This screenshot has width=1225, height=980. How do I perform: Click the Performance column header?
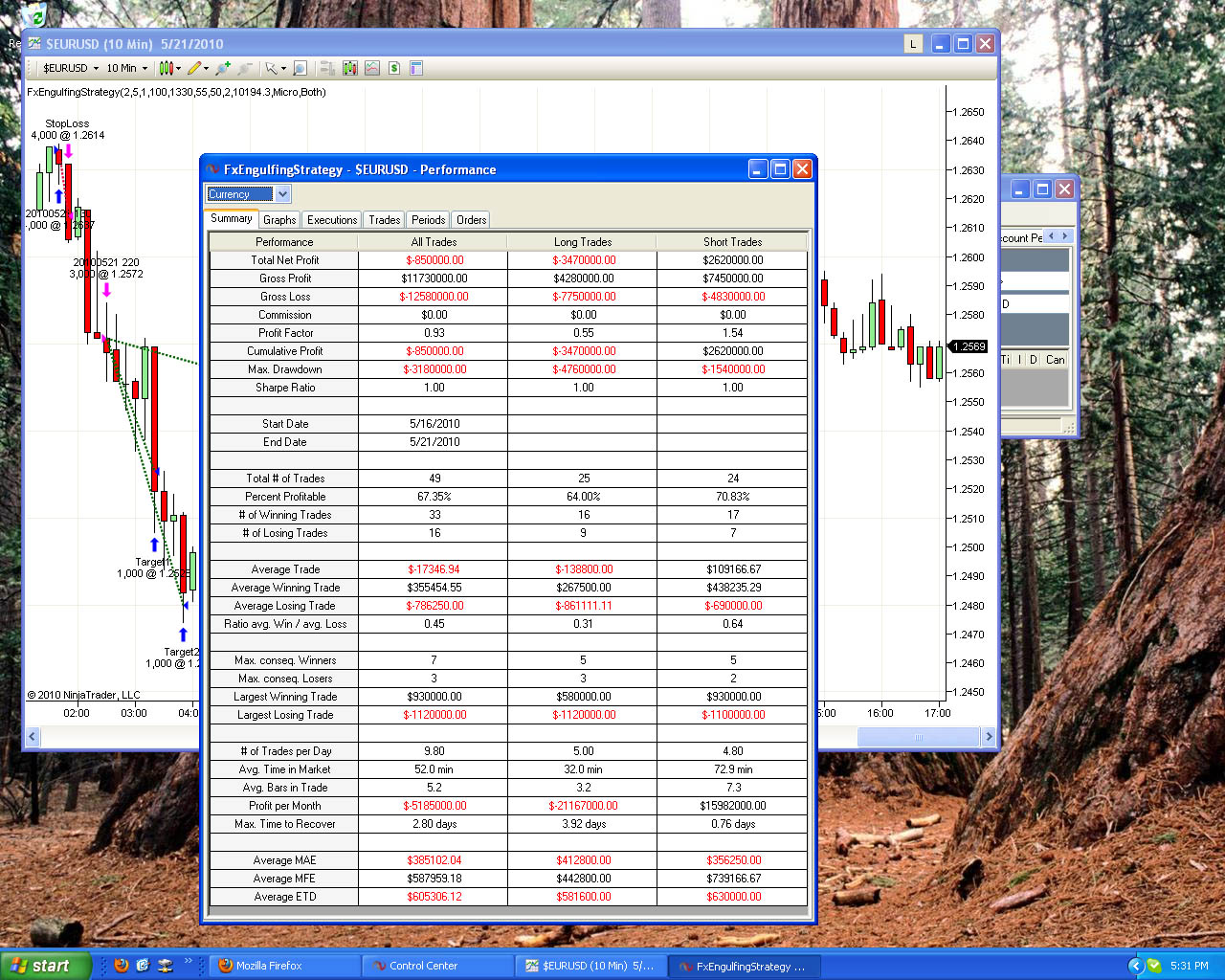coord(284,242)
